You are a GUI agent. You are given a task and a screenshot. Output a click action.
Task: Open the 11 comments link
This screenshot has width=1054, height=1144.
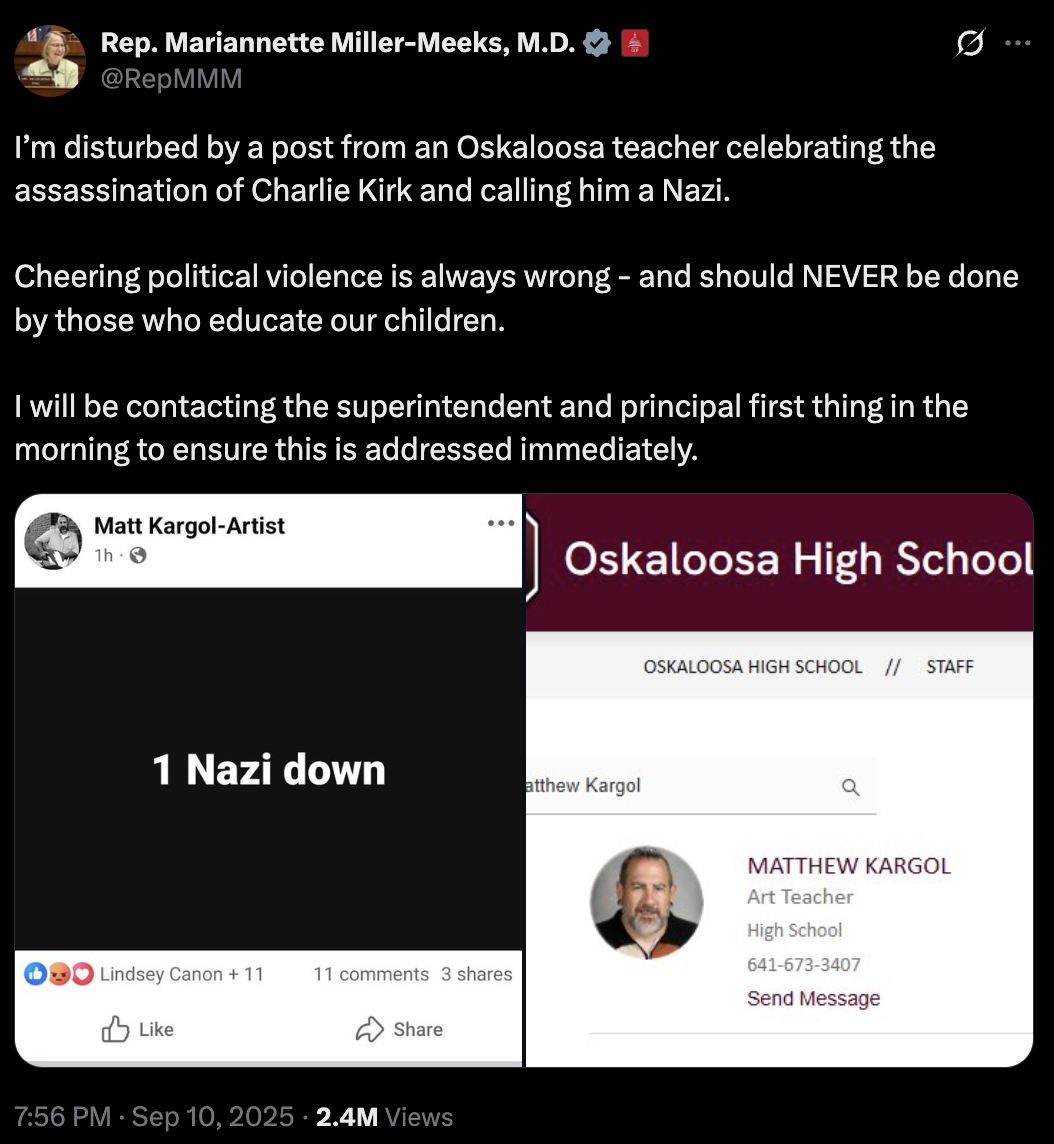(x=371, y=974)
